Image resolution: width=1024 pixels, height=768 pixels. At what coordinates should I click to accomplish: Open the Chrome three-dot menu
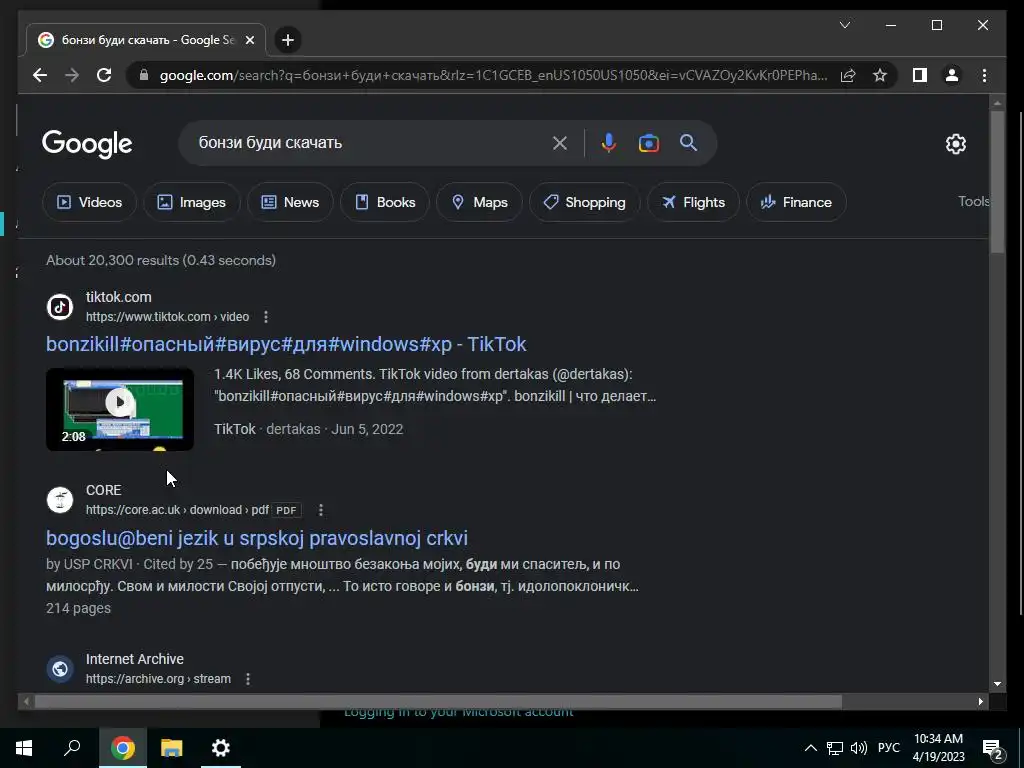(984, 75)
